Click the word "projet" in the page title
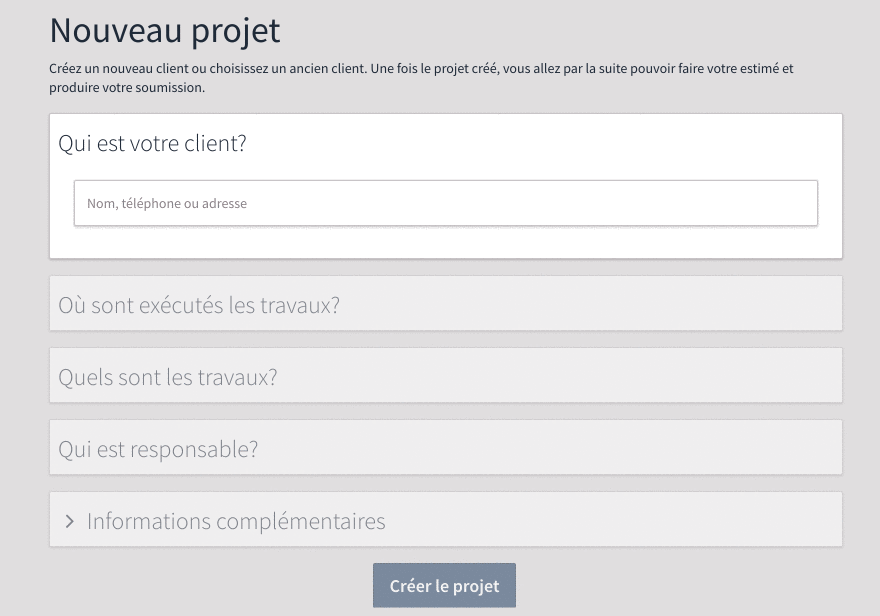Image resolution: width=880 pixels, height=616 pixels. click(x=238, y=30)
